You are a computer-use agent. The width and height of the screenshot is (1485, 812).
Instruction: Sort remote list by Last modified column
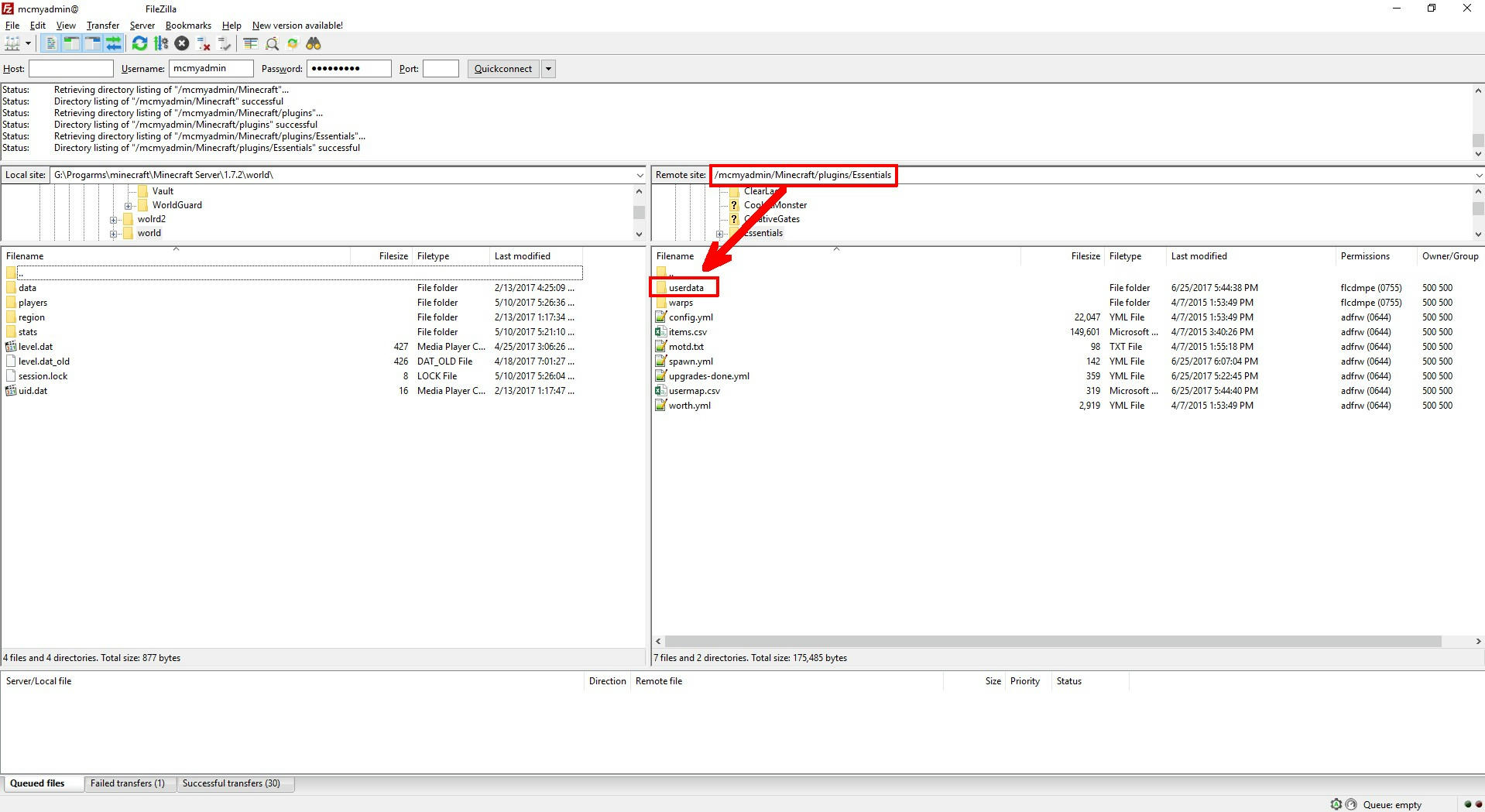pyautogui.click(x=1251, y=256)
